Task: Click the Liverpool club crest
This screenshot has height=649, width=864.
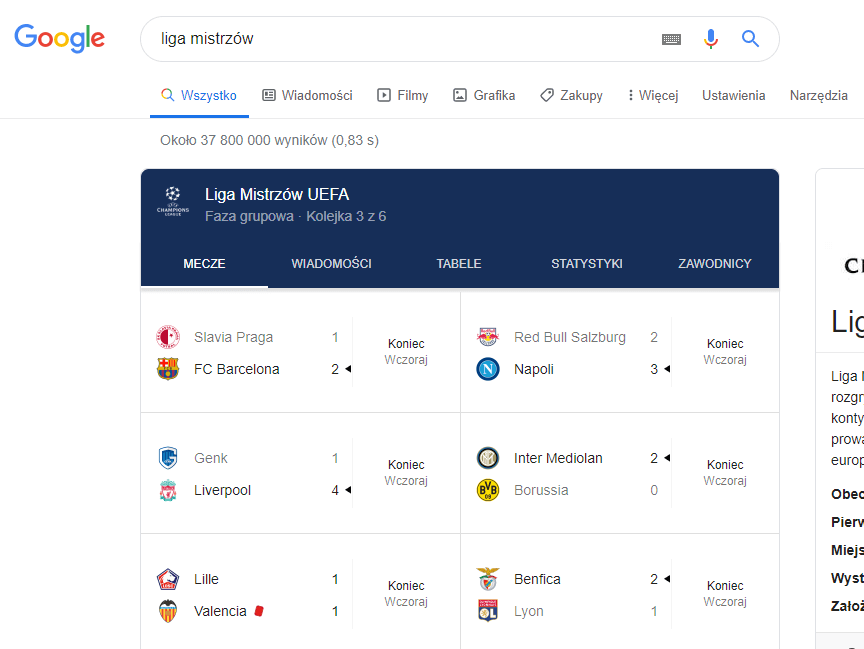Action: click(168, 490)
